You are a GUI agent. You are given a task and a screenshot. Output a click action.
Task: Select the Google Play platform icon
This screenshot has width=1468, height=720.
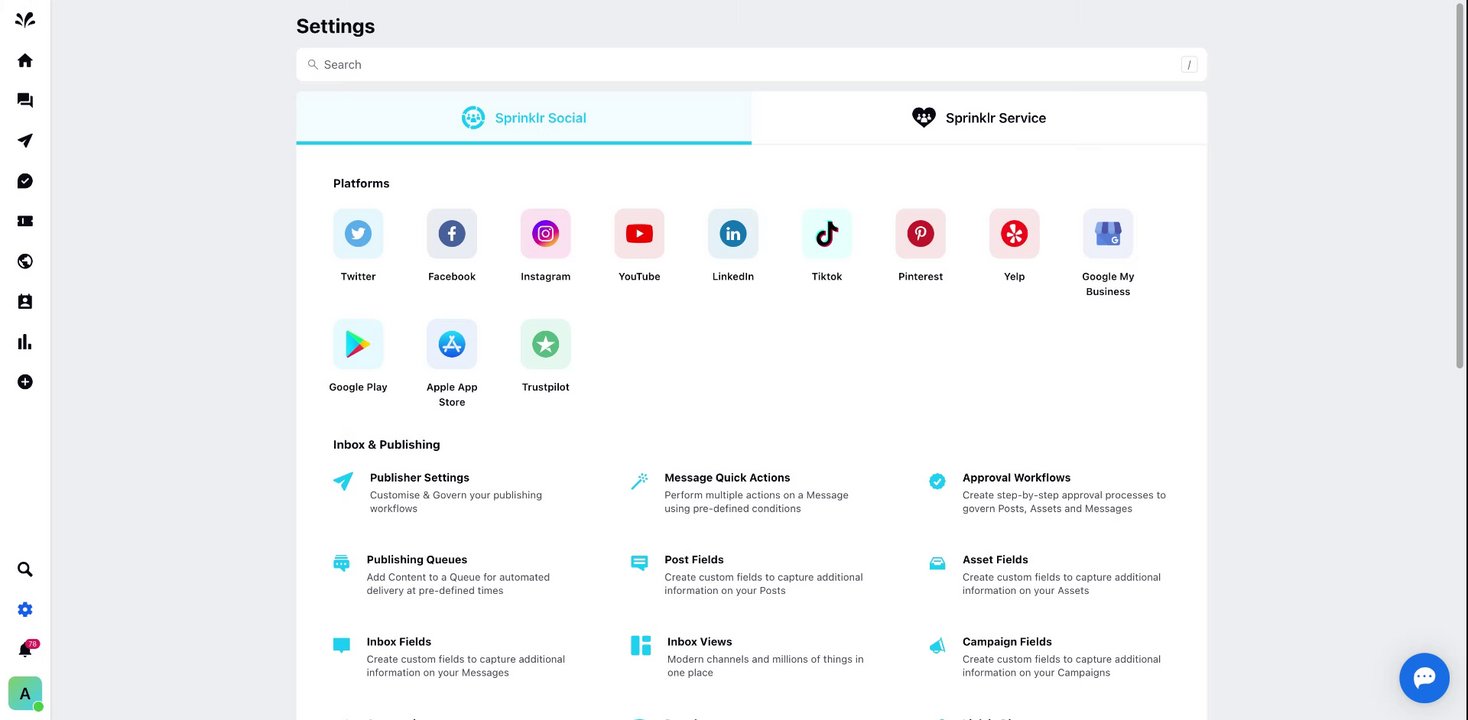(x=358, y=344)
